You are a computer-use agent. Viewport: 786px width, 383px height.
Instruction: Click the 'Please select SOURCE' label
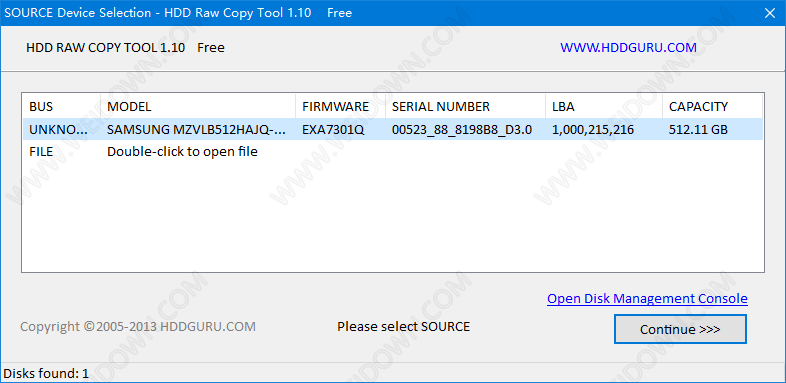pyautogui.click(x=404, y=327)
